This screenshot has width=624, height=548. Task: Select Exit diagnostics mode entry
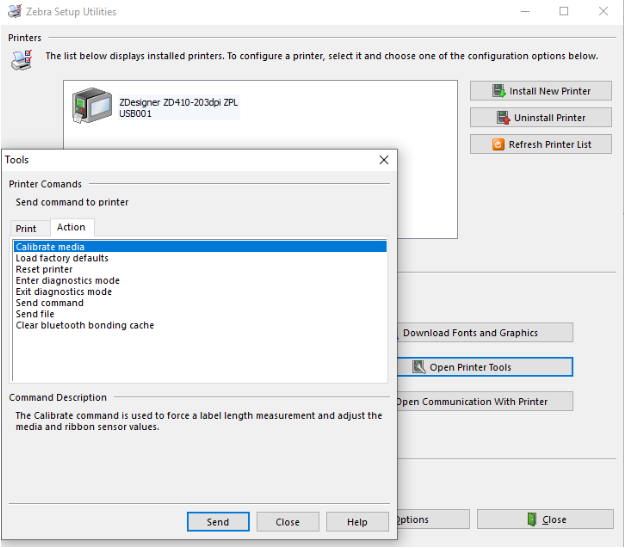[x=64, y=292]
